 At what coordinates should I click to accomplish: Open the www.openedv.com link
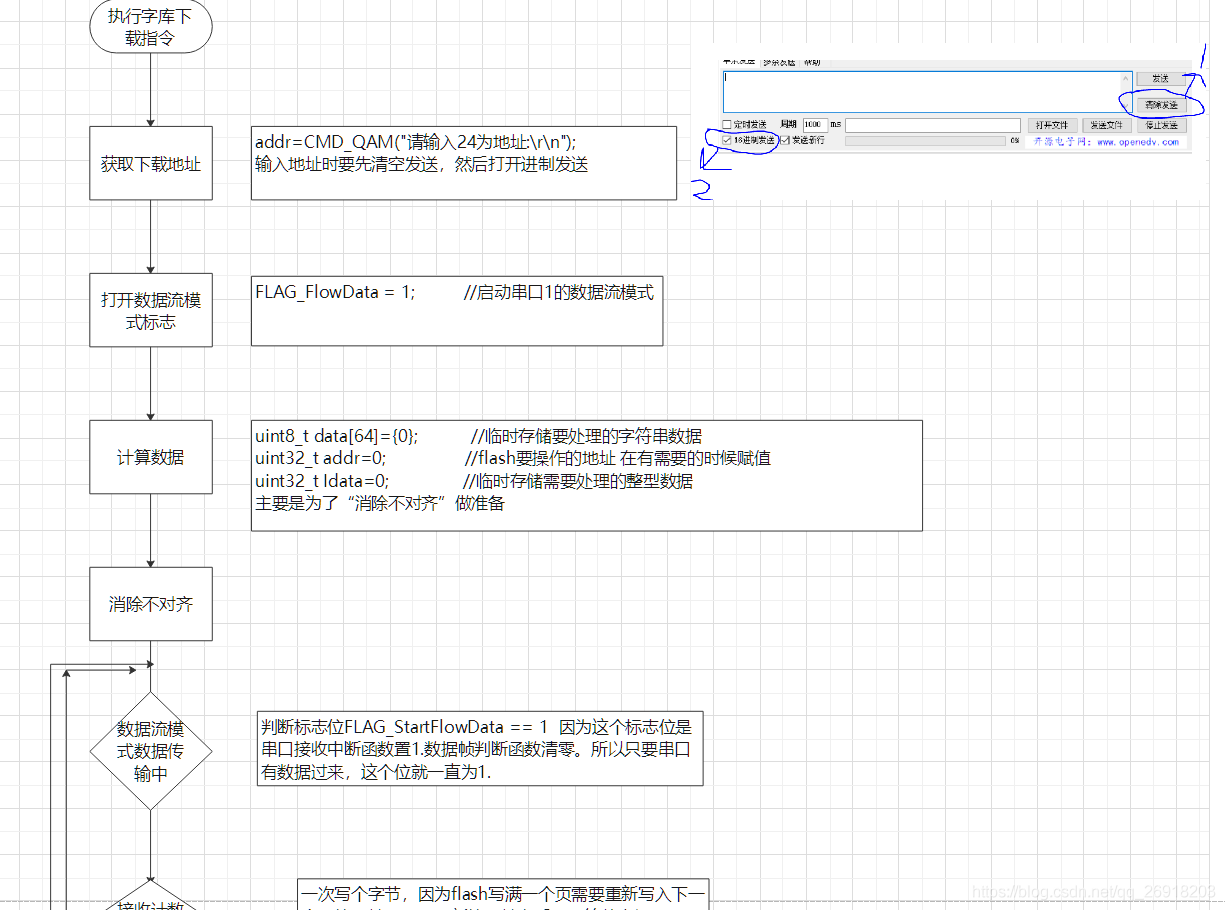coord(1137,142)
